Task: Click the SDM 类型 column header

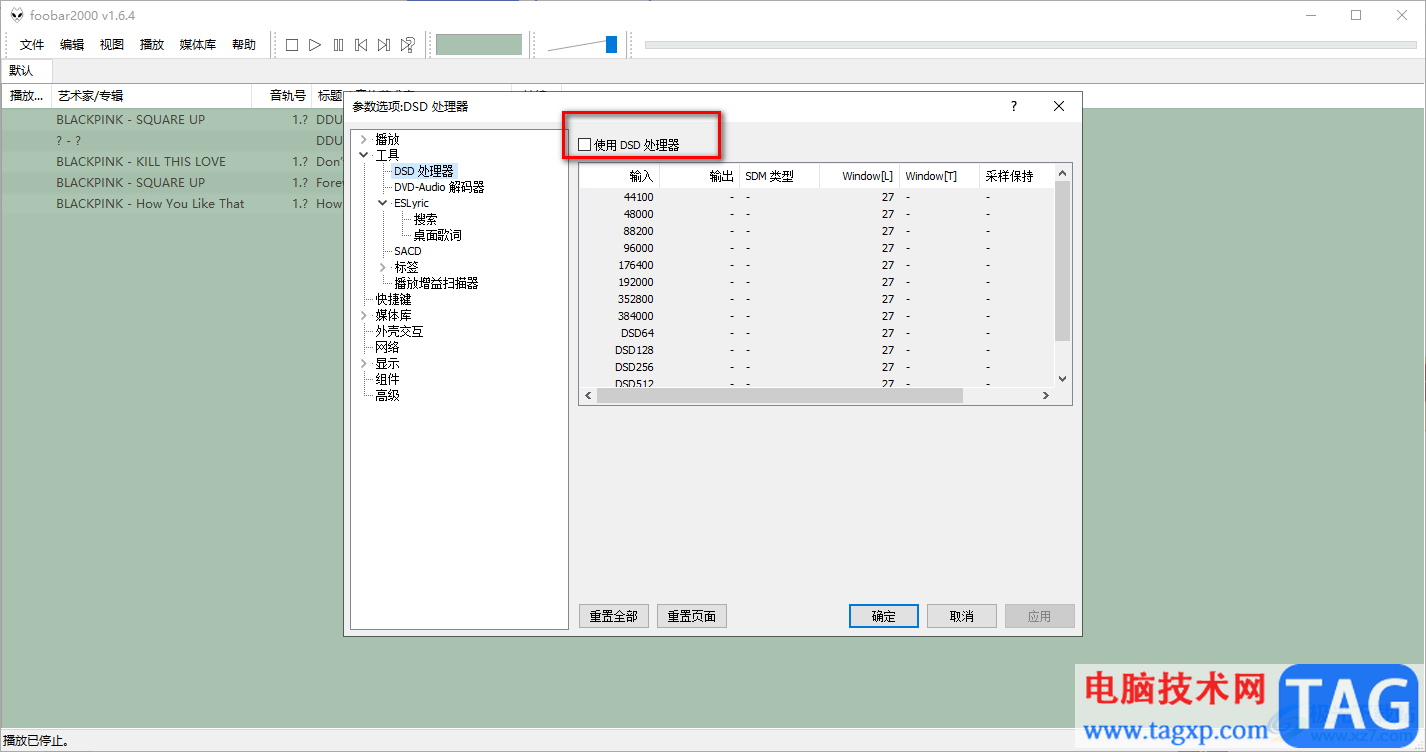Action: tap(779, 176)
